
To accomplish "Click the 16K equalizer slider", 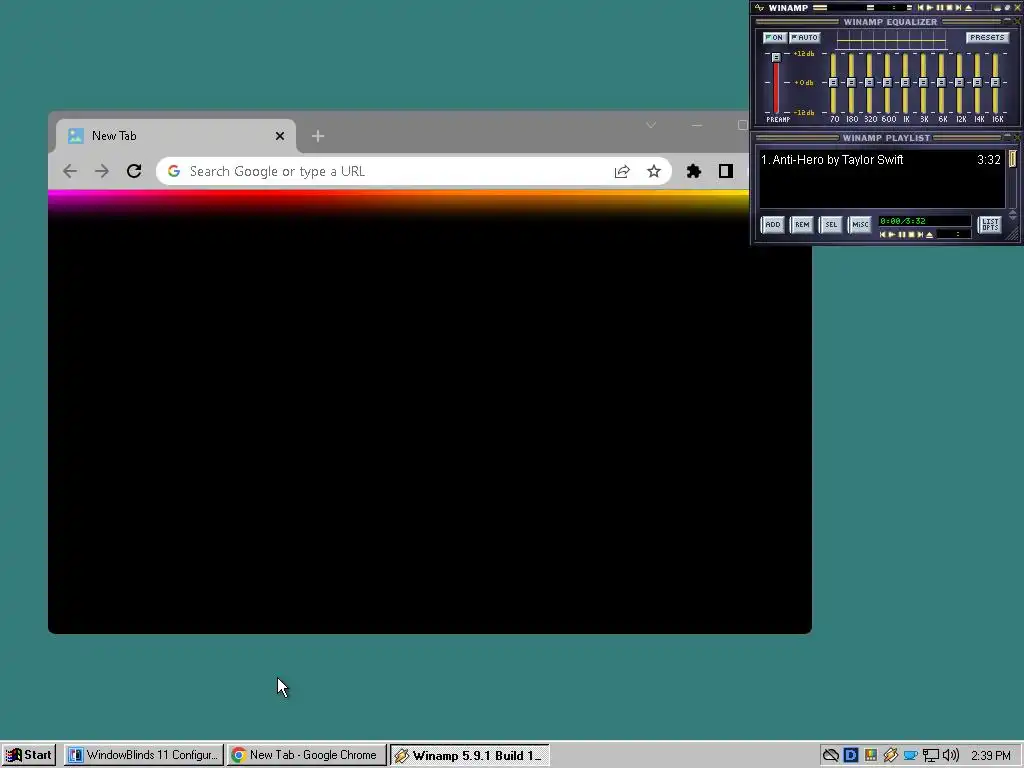I will 995,82.
